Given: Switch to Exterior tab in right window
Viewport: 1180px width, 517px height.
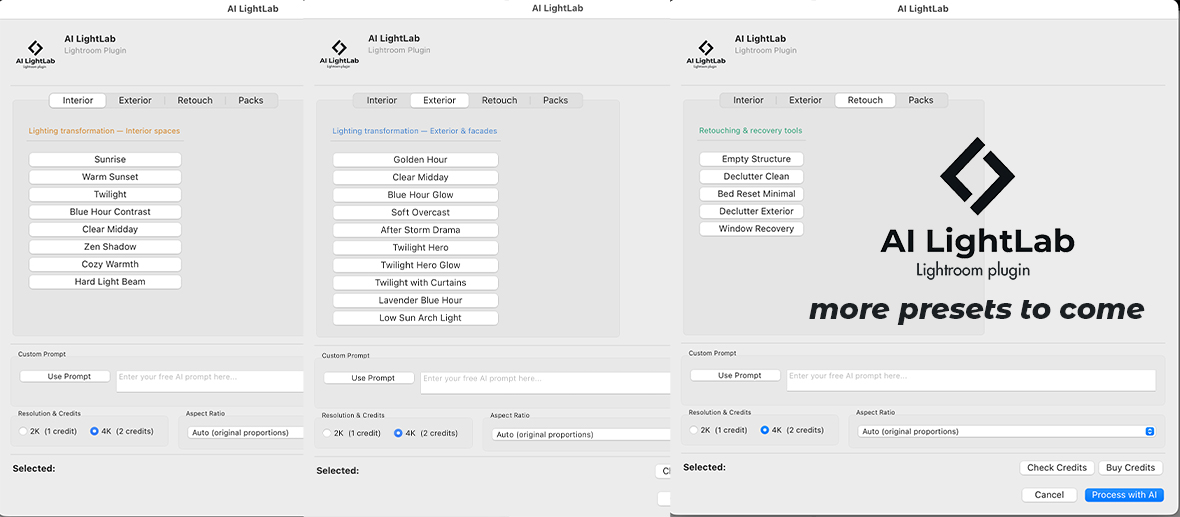Looking at the screenshot, I should (x=805, y=100).
